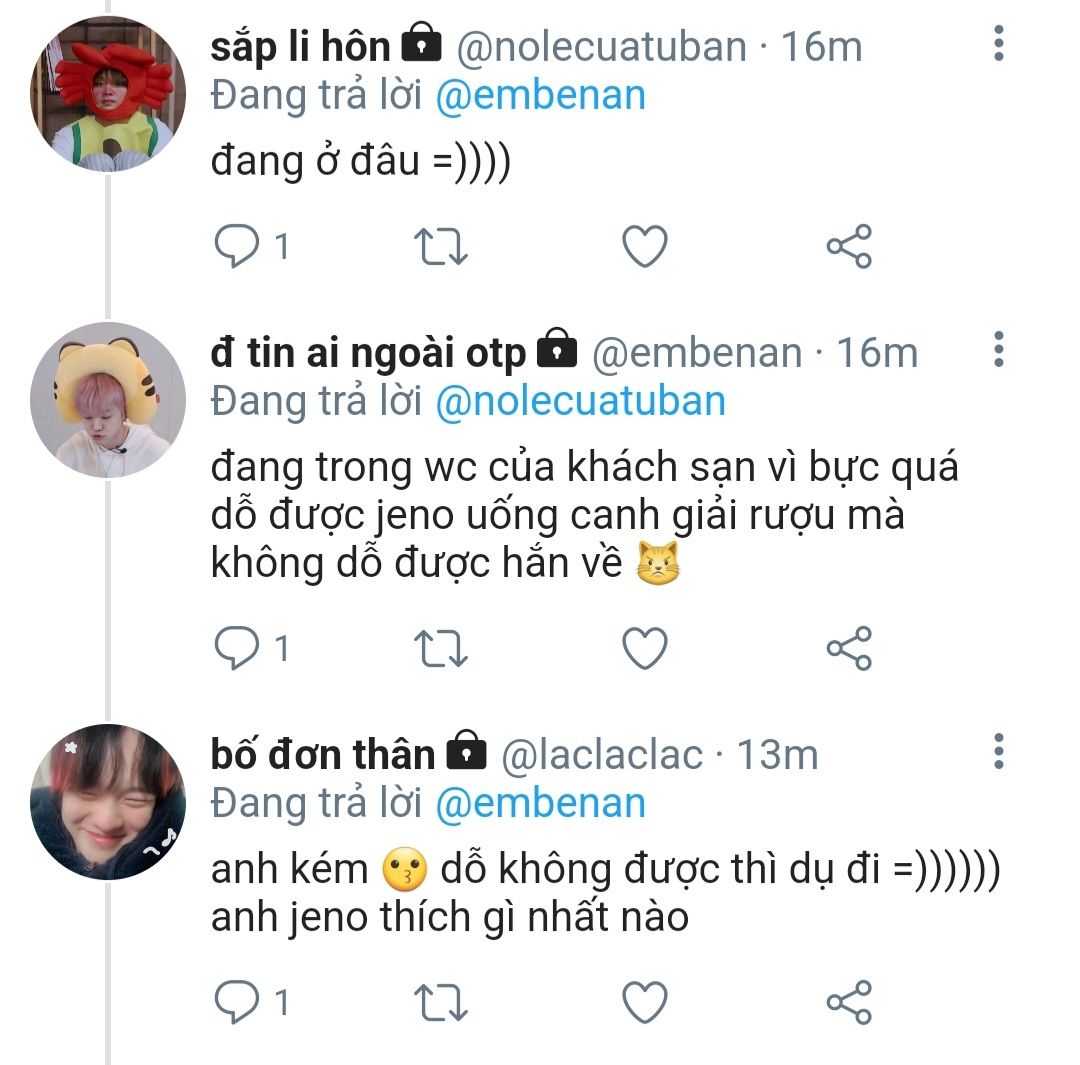Retweet the "anh kém" tweet by @laclaclac
This screenshot has width=1080, height=1065.
[441, 1002]
